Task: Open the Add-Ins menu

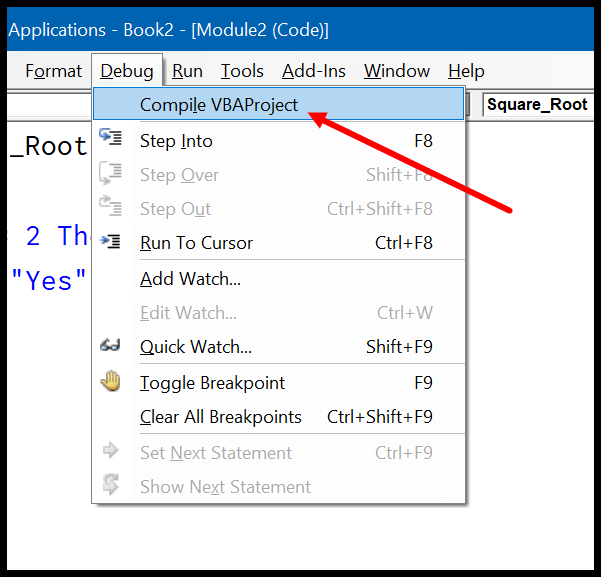Action: 314,71
